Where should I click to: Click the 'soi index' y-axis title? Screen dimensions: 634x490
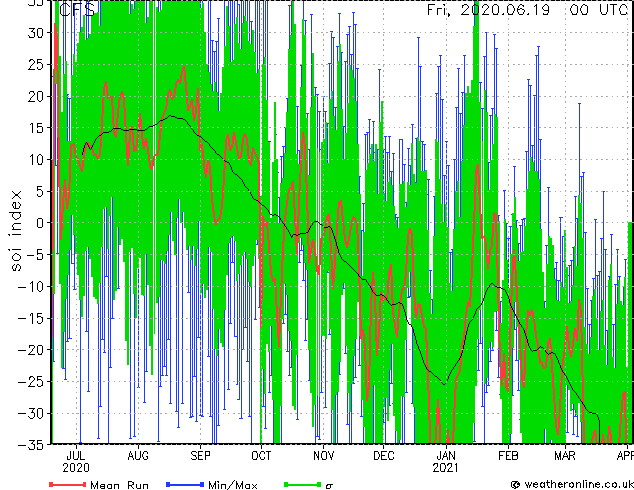coord(15,231)
